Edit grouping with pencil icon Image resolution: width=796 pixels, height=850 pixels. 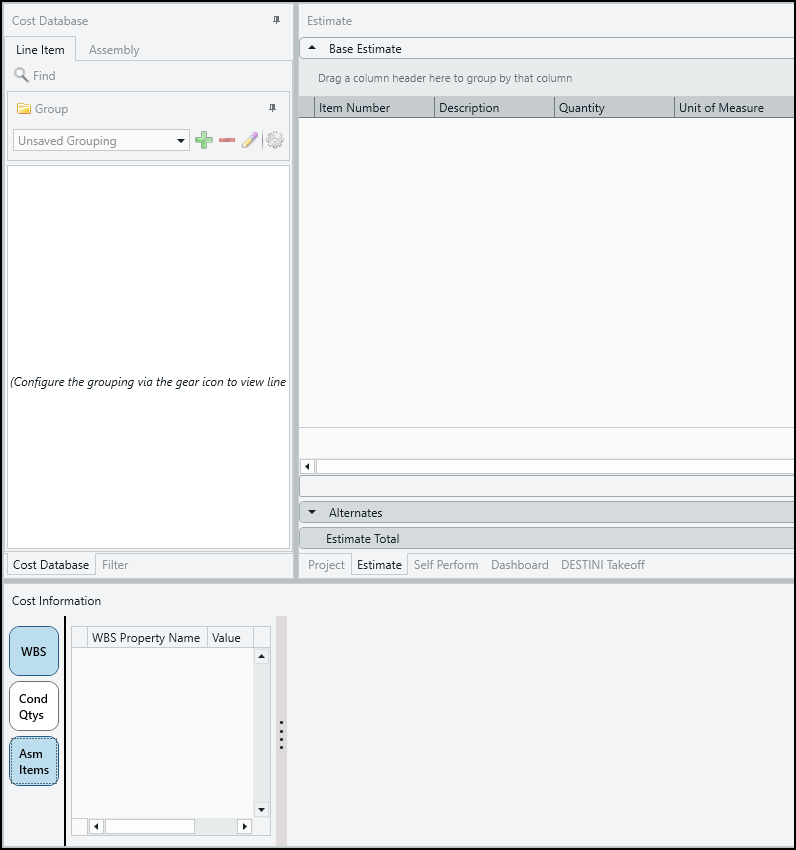[249, 140]
